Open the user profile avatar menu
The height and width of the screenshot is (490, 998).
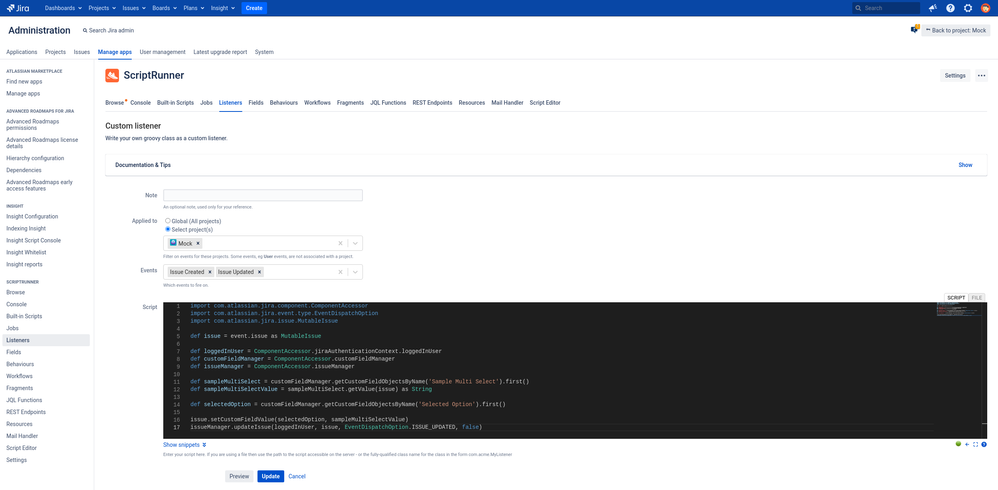point(985,8)
